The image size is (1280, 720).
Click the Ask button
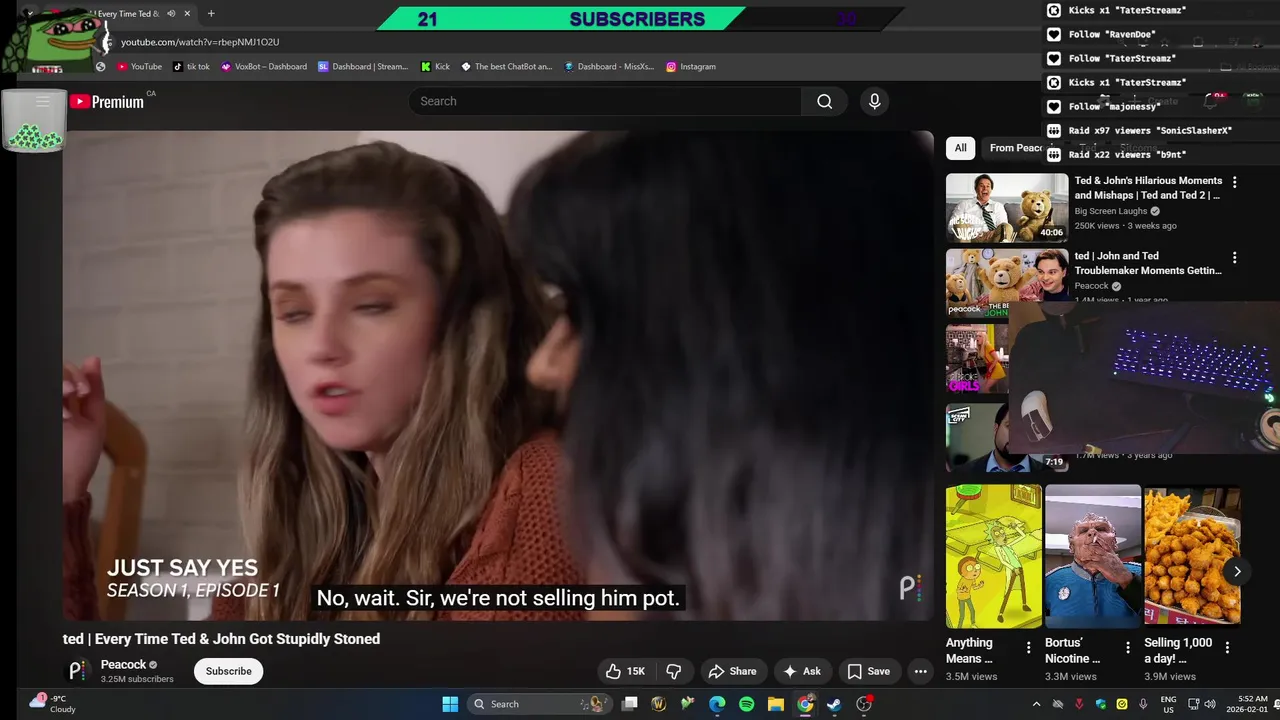click(803, 671)
